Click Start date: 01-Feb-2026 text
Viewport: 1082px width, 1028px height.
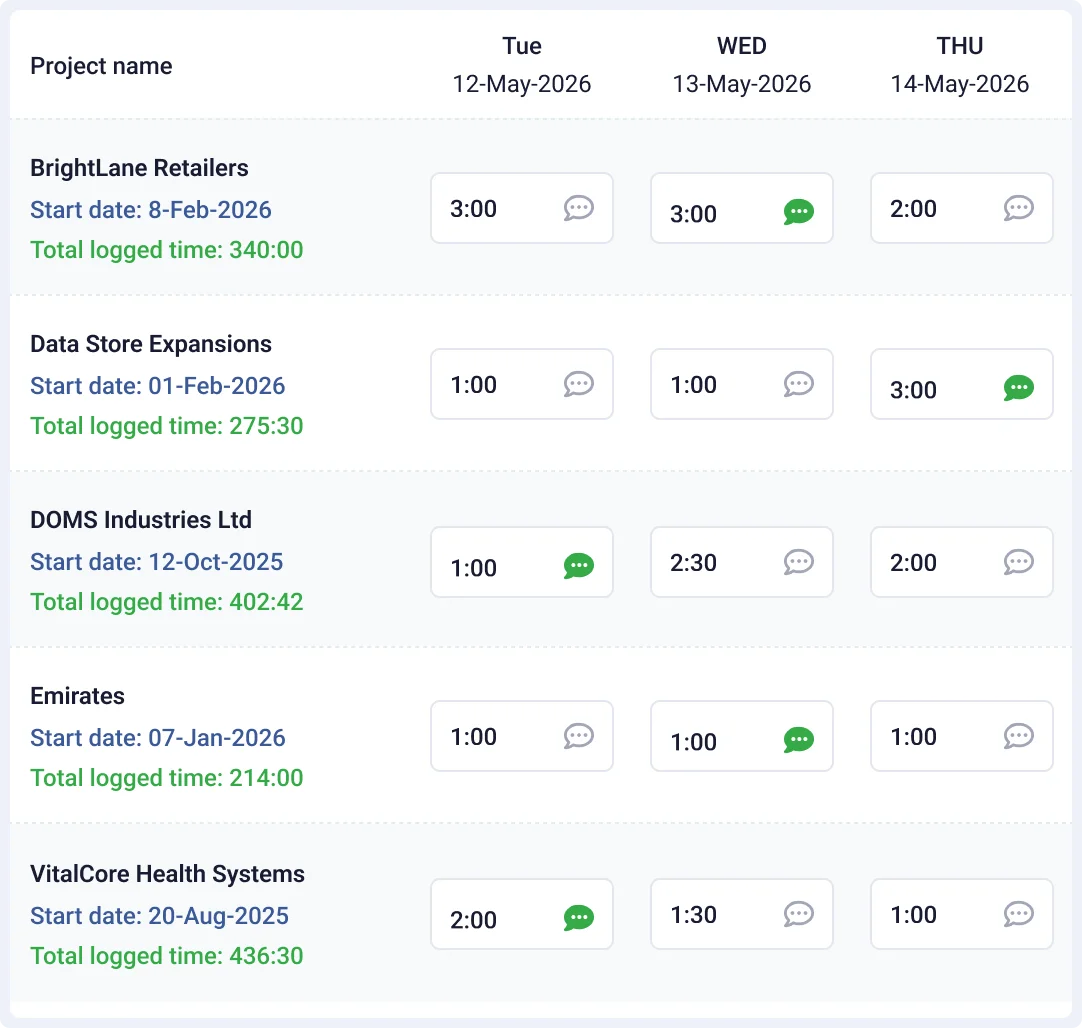click(158, 386)
